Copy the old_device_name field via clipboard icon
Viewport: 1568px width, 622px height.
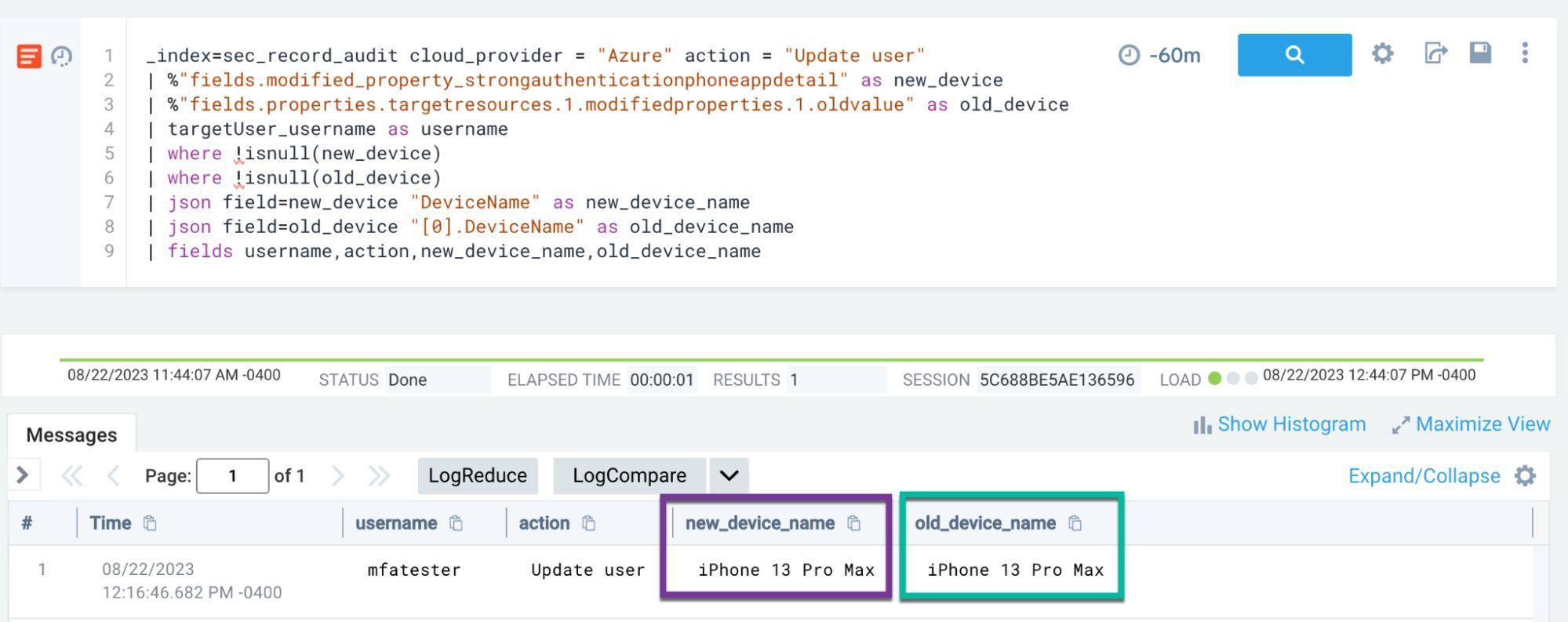point(1075,523)
